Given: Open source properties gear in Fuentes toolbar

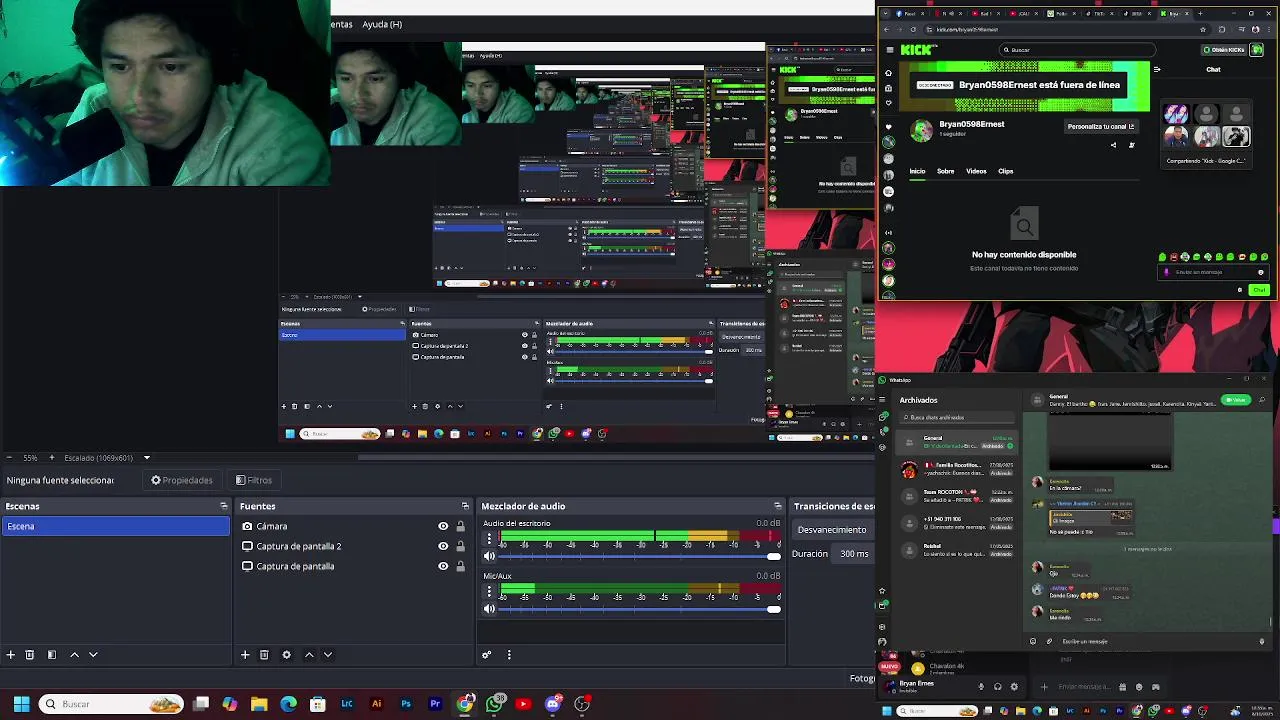Looking at the screenshot, I should coord(286,655).
